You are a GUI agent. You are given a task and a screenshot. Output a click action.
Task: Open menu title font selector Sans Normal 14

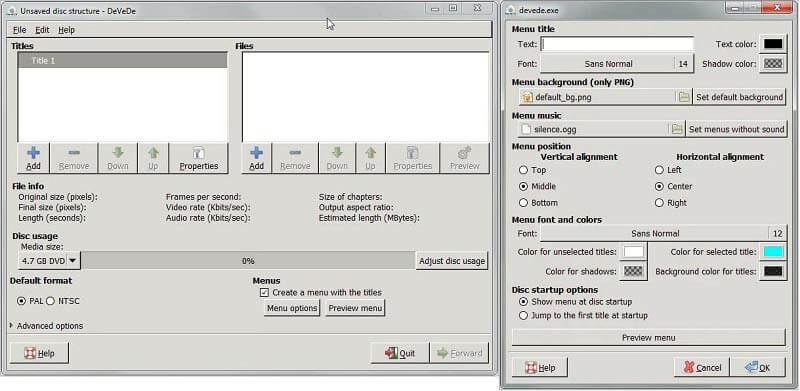pos(617,64)
